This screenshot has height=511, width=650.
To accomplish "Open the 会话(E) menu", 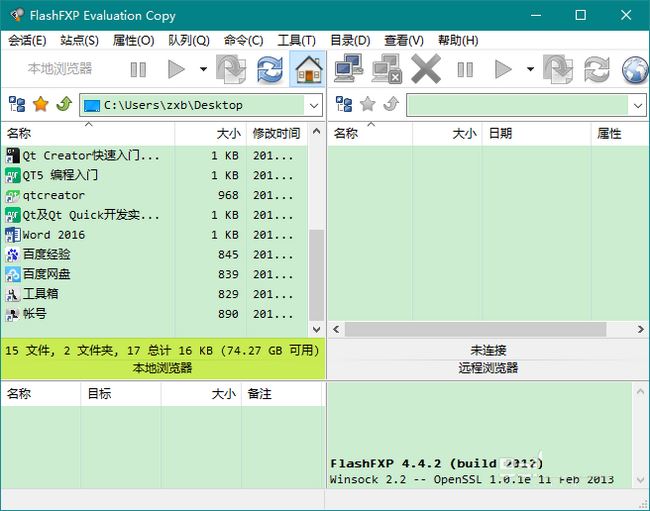I will (x=27, y=41).
